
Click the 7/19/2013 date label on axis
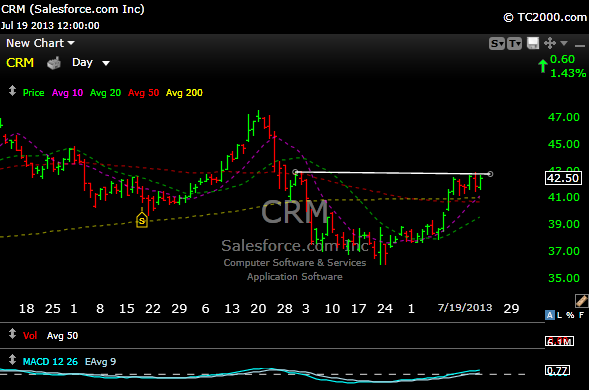tap(465, 308)
